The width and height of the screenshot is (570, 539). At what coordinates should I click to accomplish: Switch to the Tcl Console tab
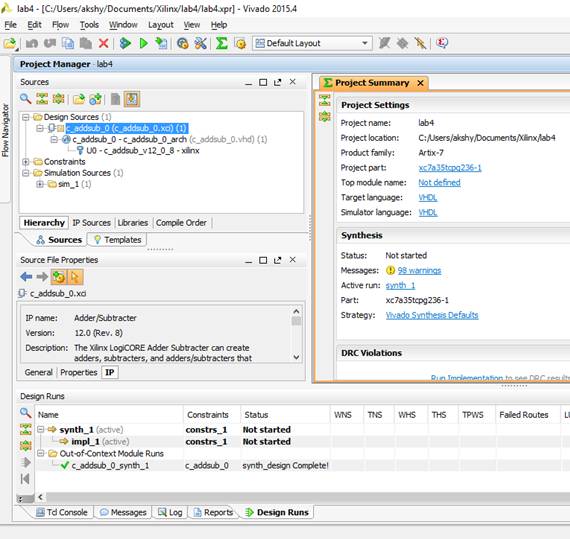pyautogui.click(x=62, y=512)
